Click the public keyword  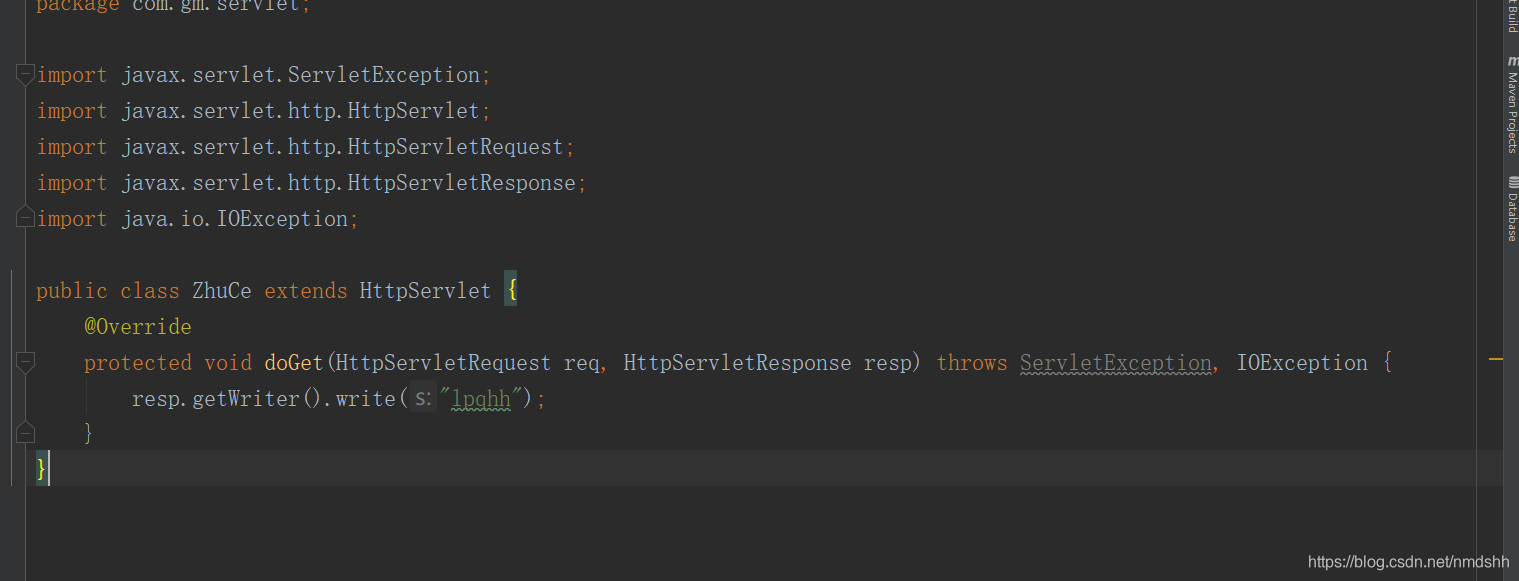coord(72,291)
